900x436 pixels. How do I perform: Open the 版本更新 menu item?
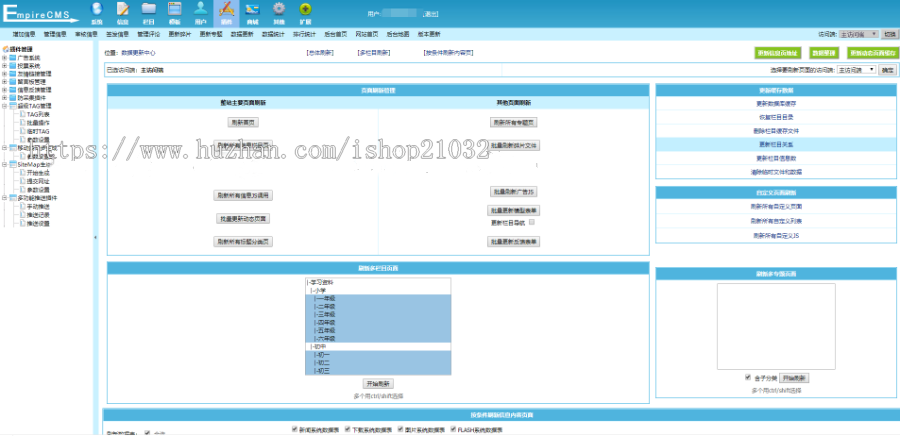(429, 34)
